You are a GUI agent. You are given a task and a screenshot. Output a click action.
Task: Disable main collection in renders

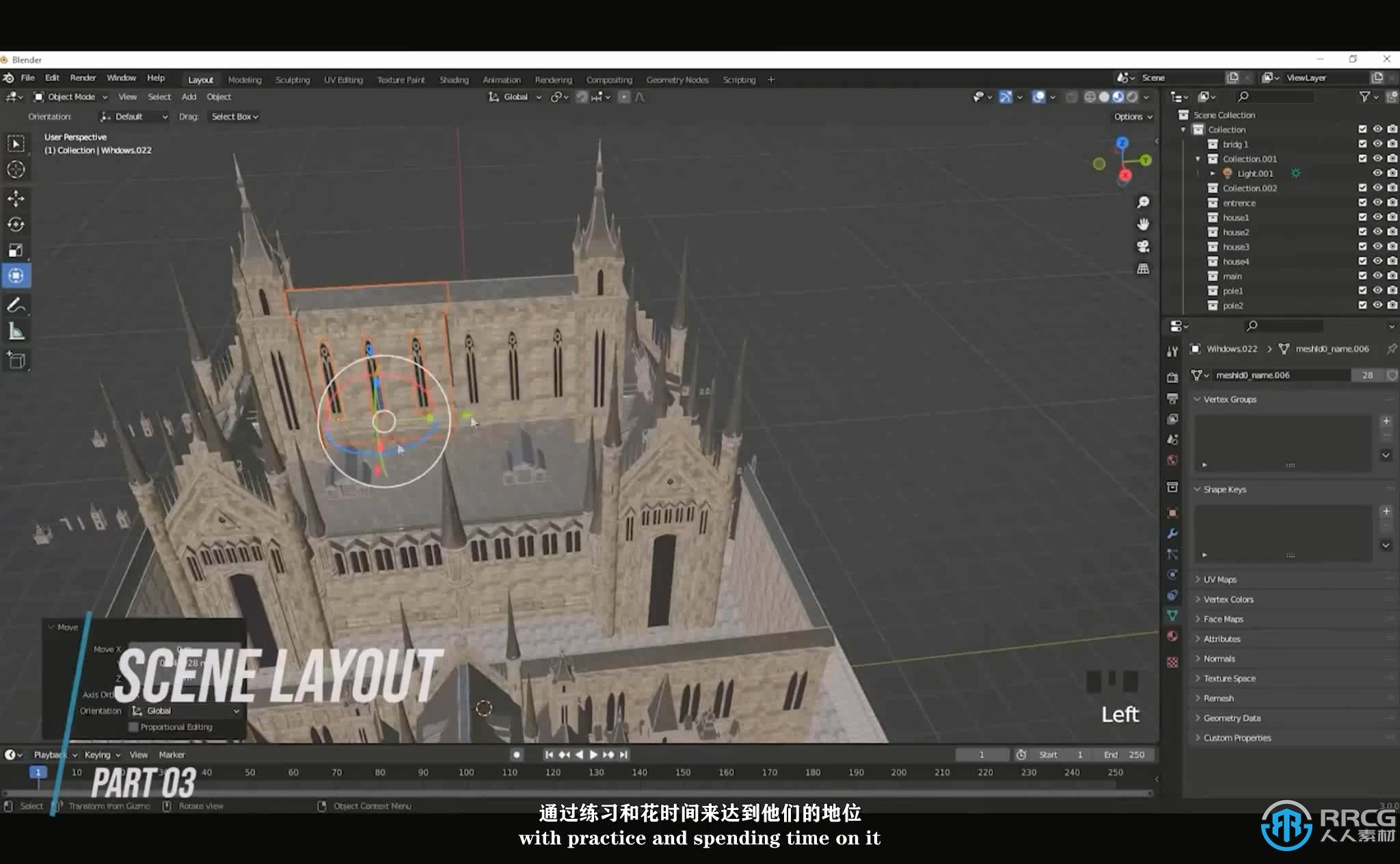click(x=1392, y=276)
